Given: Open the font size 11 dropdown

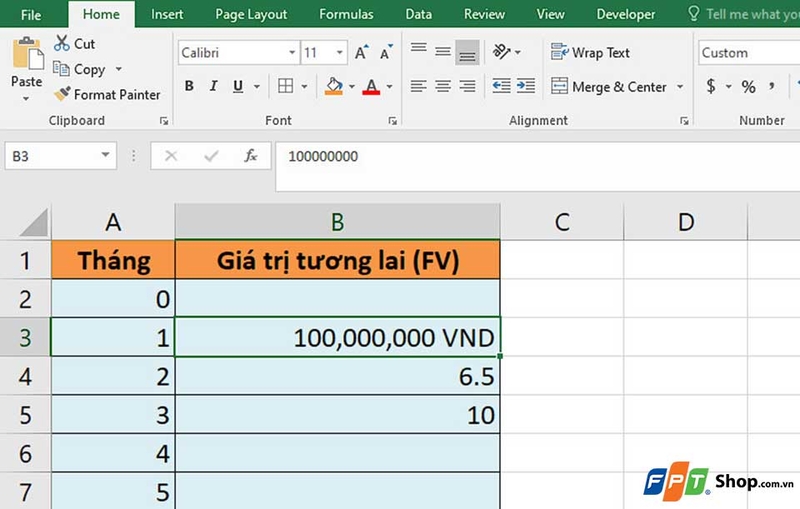Looking at the screenshot, I should pyautogui.click(x=339, y=52).
